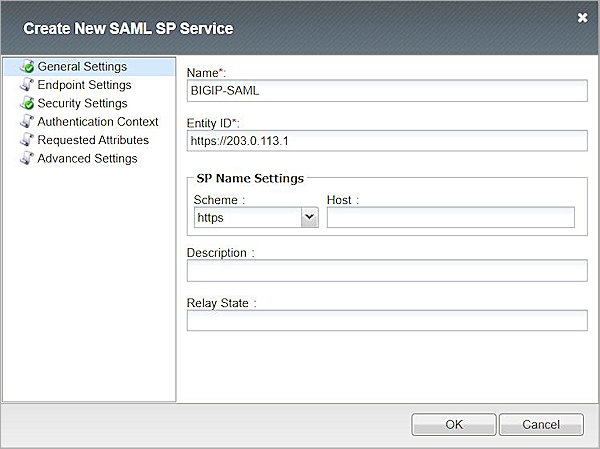Click the Requested Attributes page icon
600x449 pixels.
26,140
